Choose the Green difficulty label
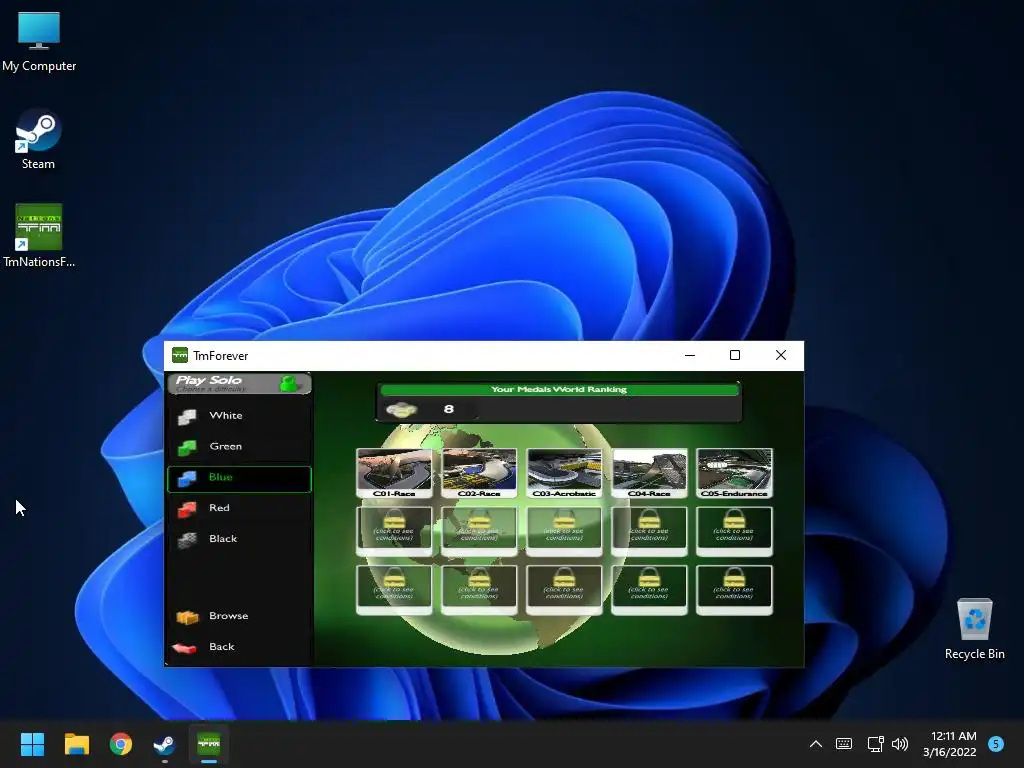The image size is (1024, 768). (226, 446)
